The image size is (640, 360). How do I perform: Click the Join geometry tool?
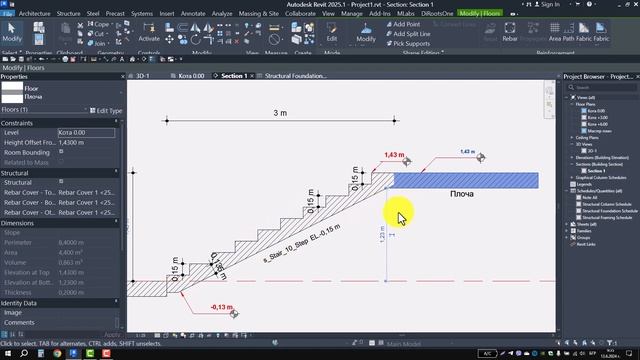[x=97, y=43]
